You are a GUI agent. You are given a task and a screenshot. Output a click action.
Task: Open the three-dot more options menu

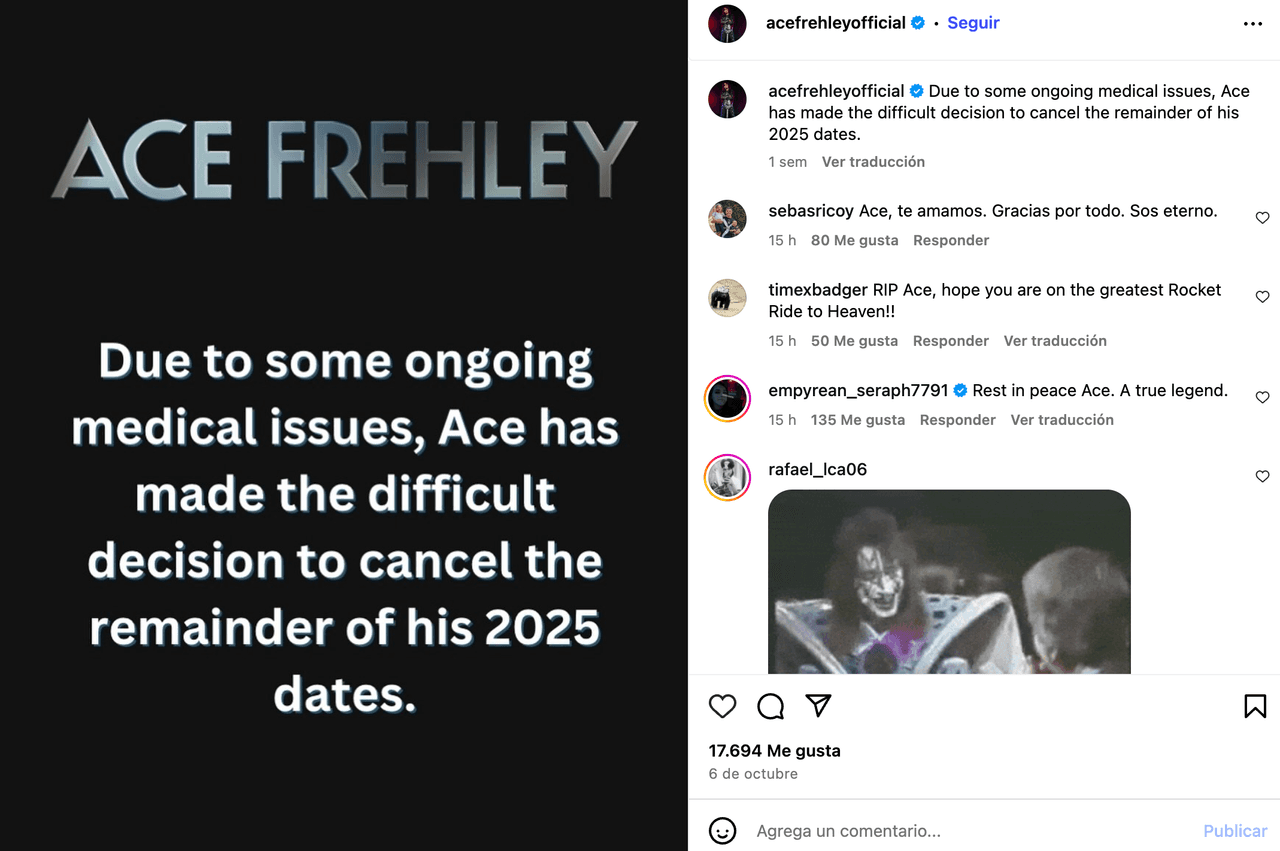[1252, 24]
